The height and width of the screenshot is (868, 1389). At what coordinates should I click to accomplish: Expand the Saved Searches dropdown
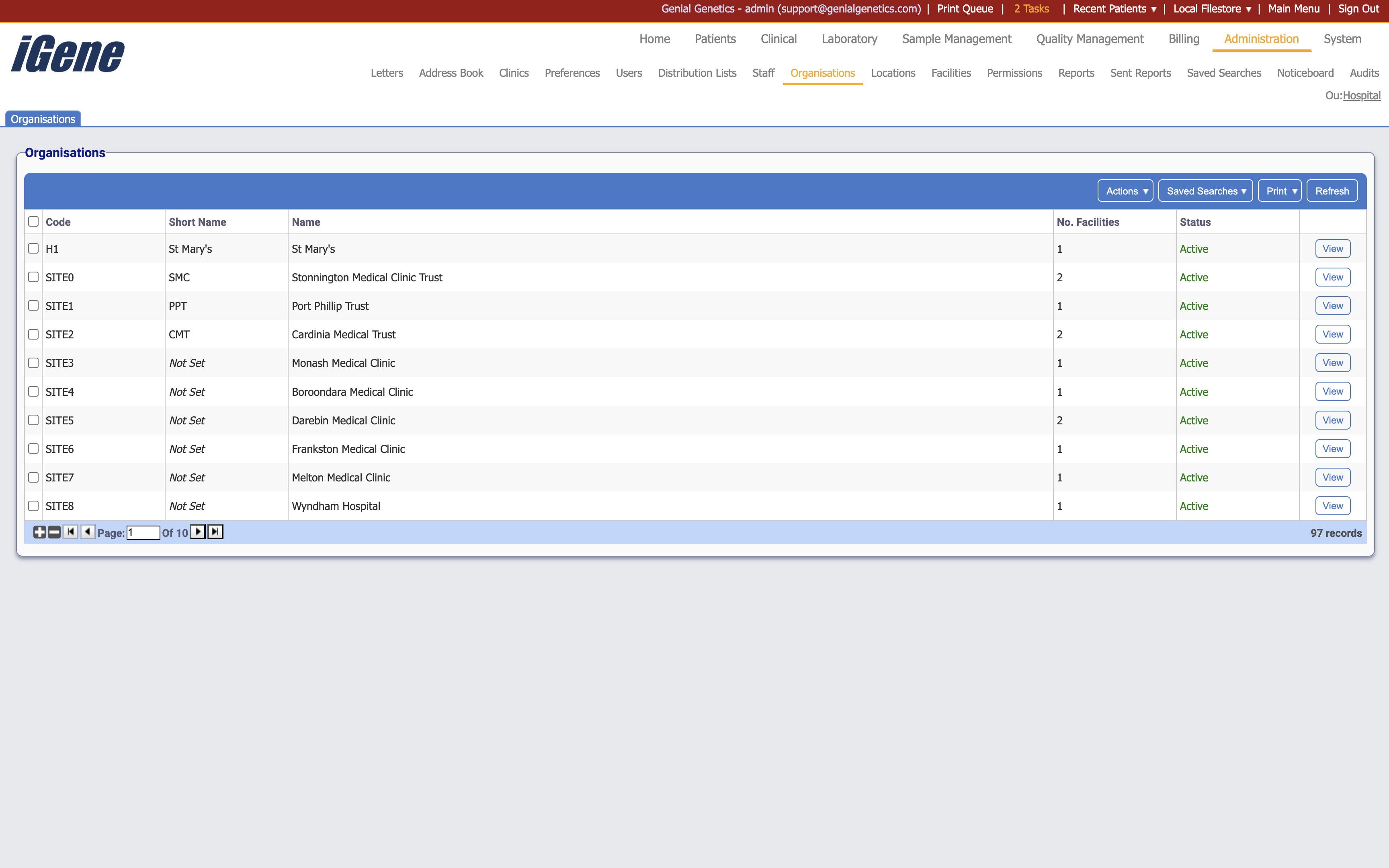[x=1205, y=190]
